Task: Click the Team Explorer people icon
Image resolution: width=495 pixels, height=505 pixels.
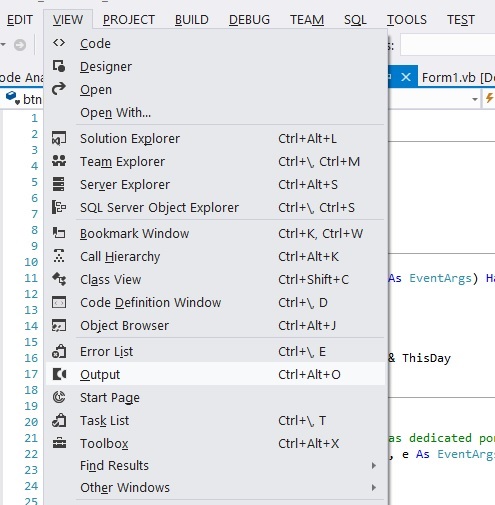Action: [x=59, y=161]
